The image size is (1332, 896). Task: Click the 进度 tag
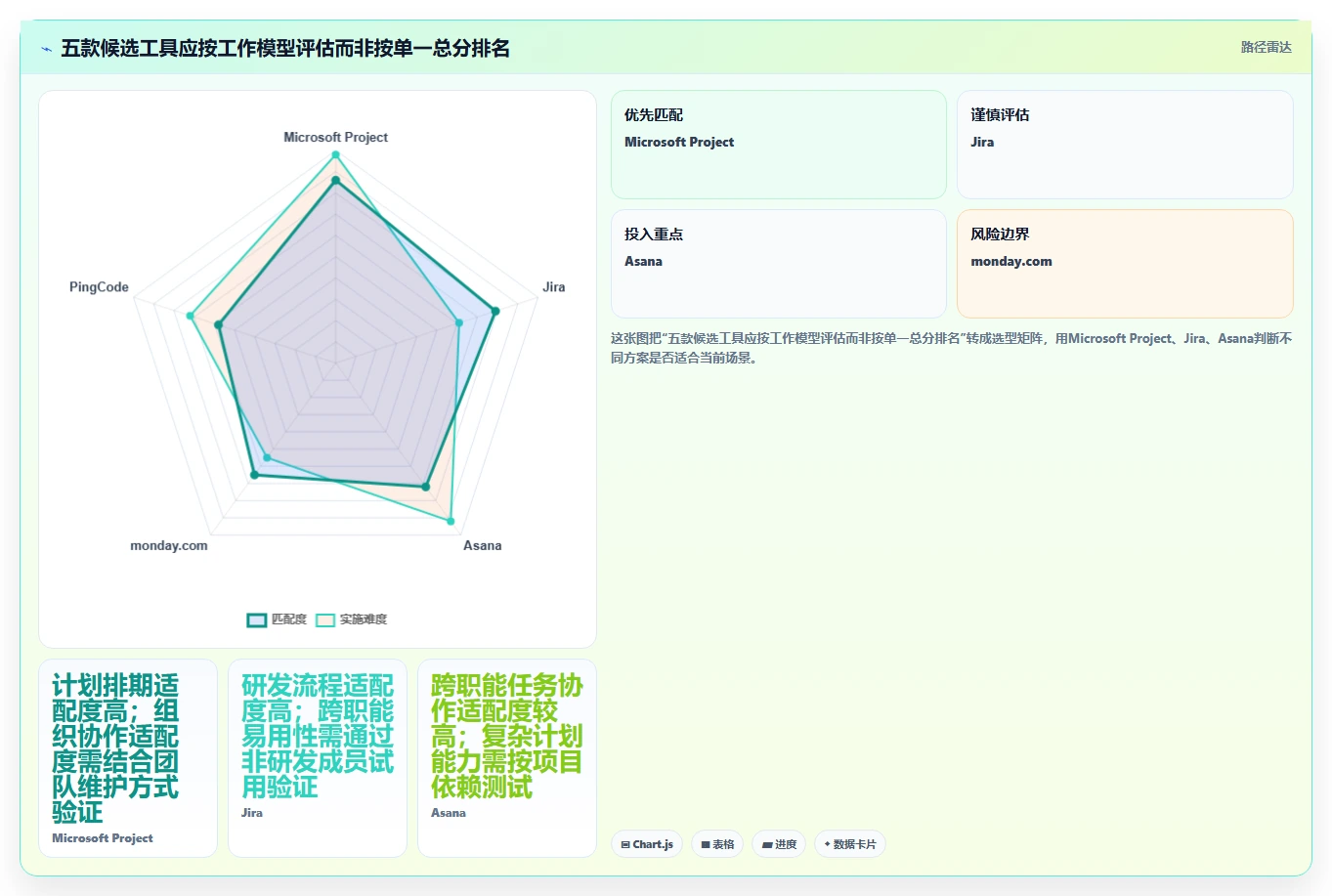point(779,844)
